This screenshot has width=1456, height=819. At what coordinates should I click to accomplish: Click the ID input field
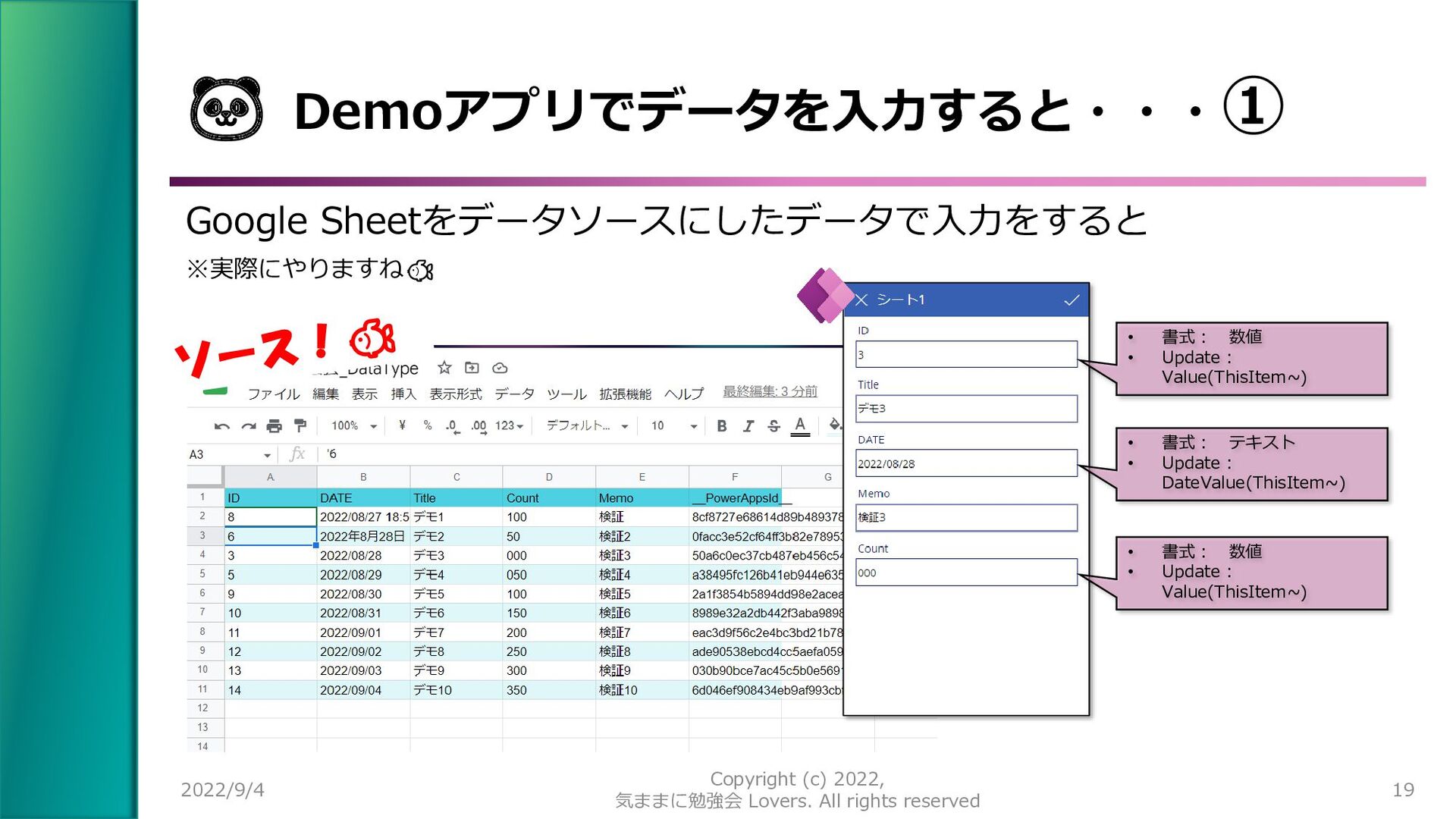(x=966, y=354)
